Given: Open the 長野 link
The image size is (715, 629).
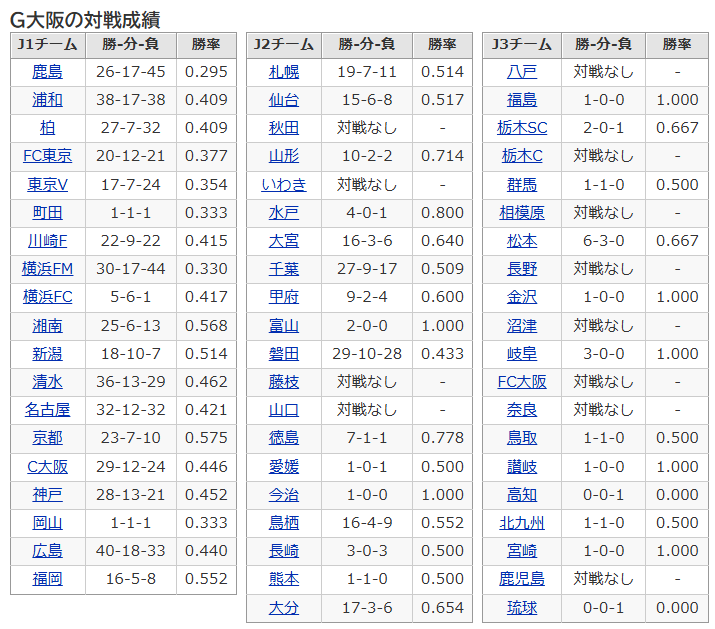Looking at the screenshot, I should [522, 269].
